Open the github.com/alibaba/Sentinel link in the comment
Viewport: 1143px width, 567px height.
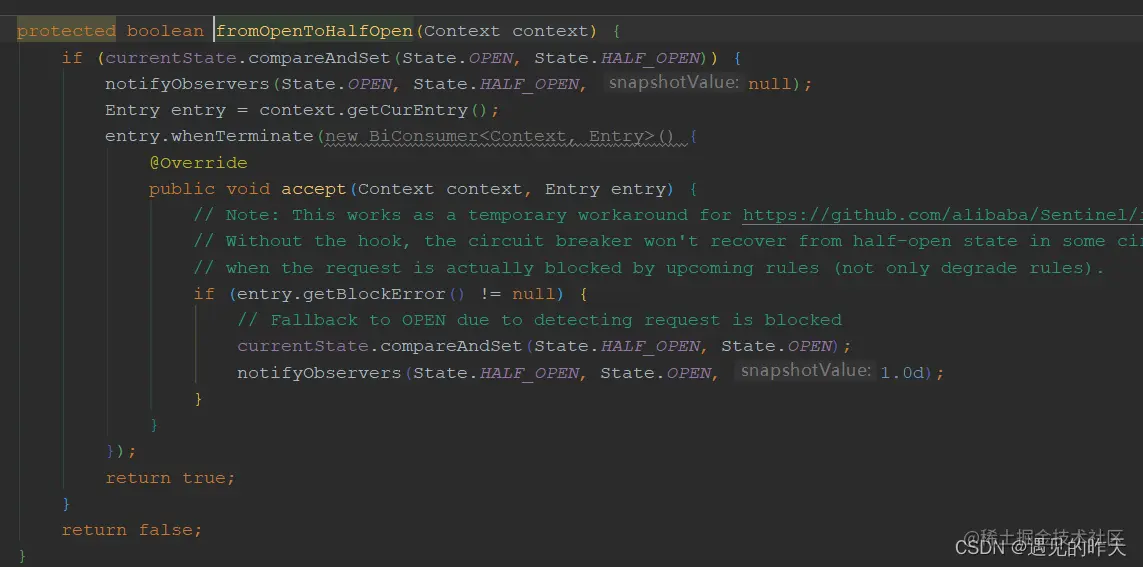pyautogui.click(x=943, y=215)
